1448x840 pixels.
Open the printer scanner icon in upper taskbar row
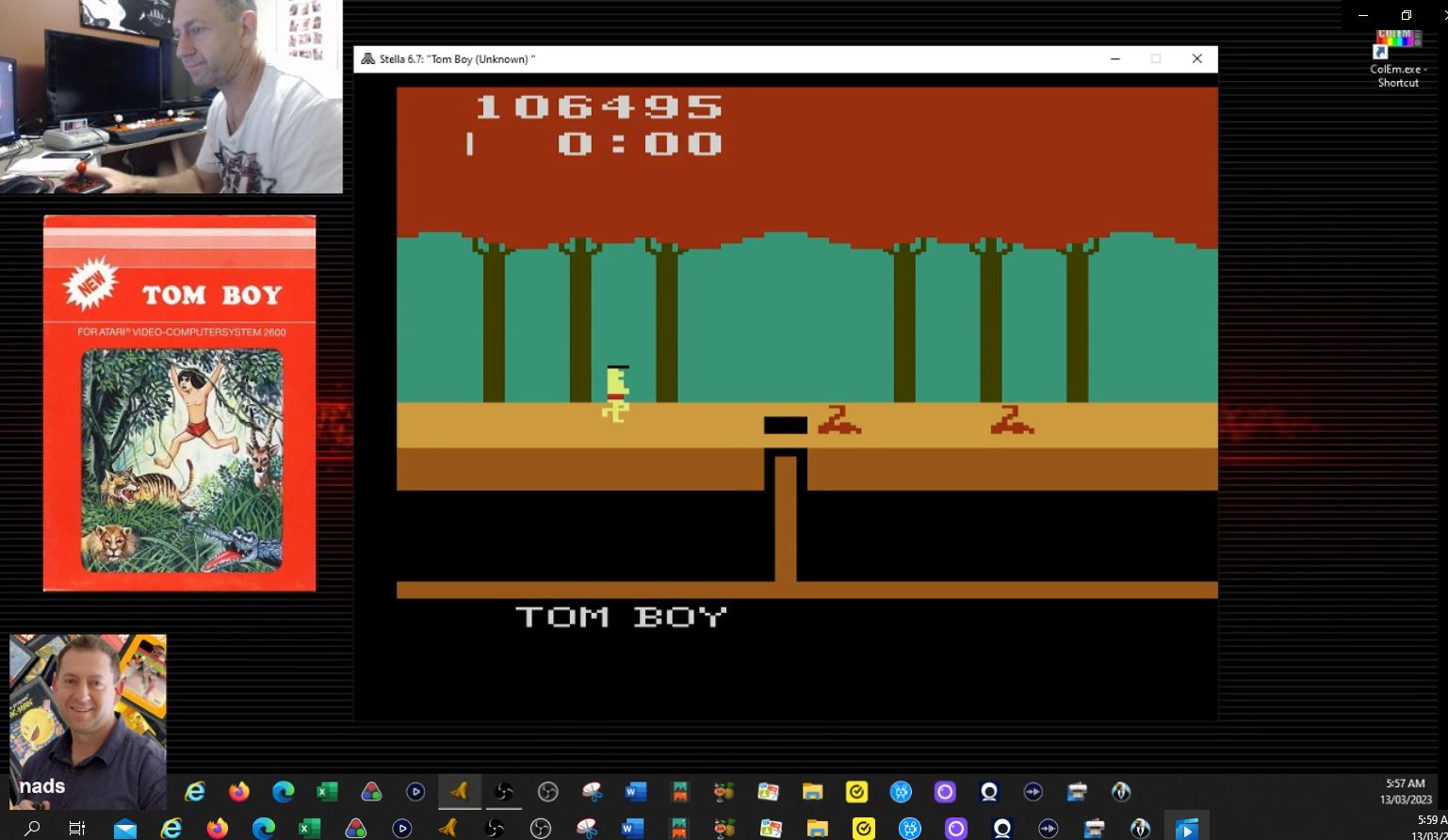tap(1077, 792)
